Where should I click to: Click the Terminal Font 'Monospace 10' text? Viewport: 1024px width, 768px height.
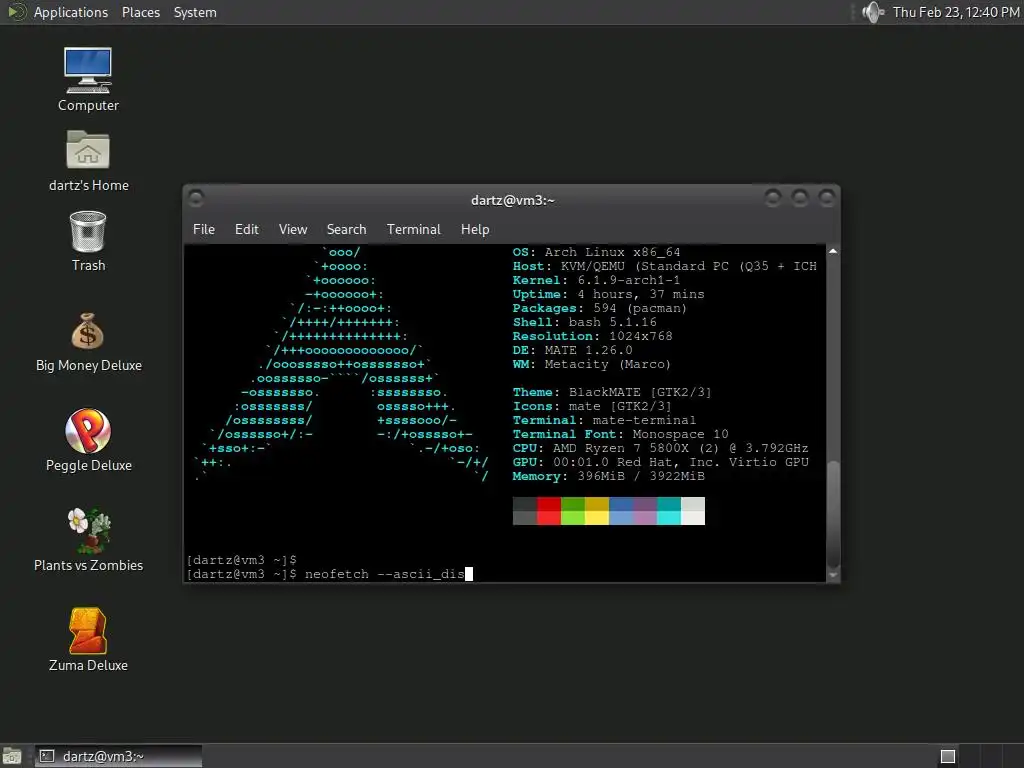point(680,434)
